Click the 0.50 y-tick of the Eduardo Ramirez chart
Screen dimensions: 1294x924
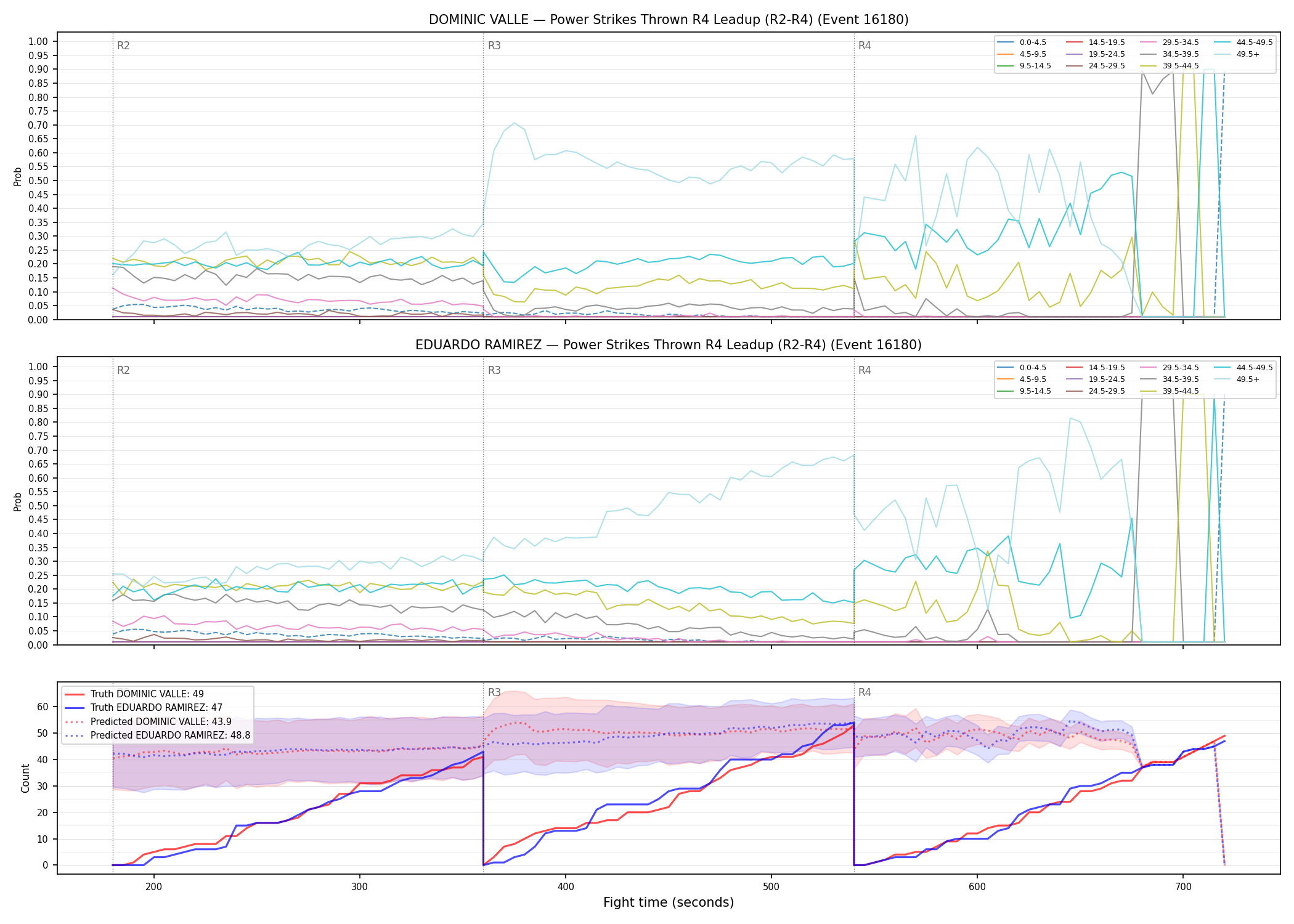(38, 506)
